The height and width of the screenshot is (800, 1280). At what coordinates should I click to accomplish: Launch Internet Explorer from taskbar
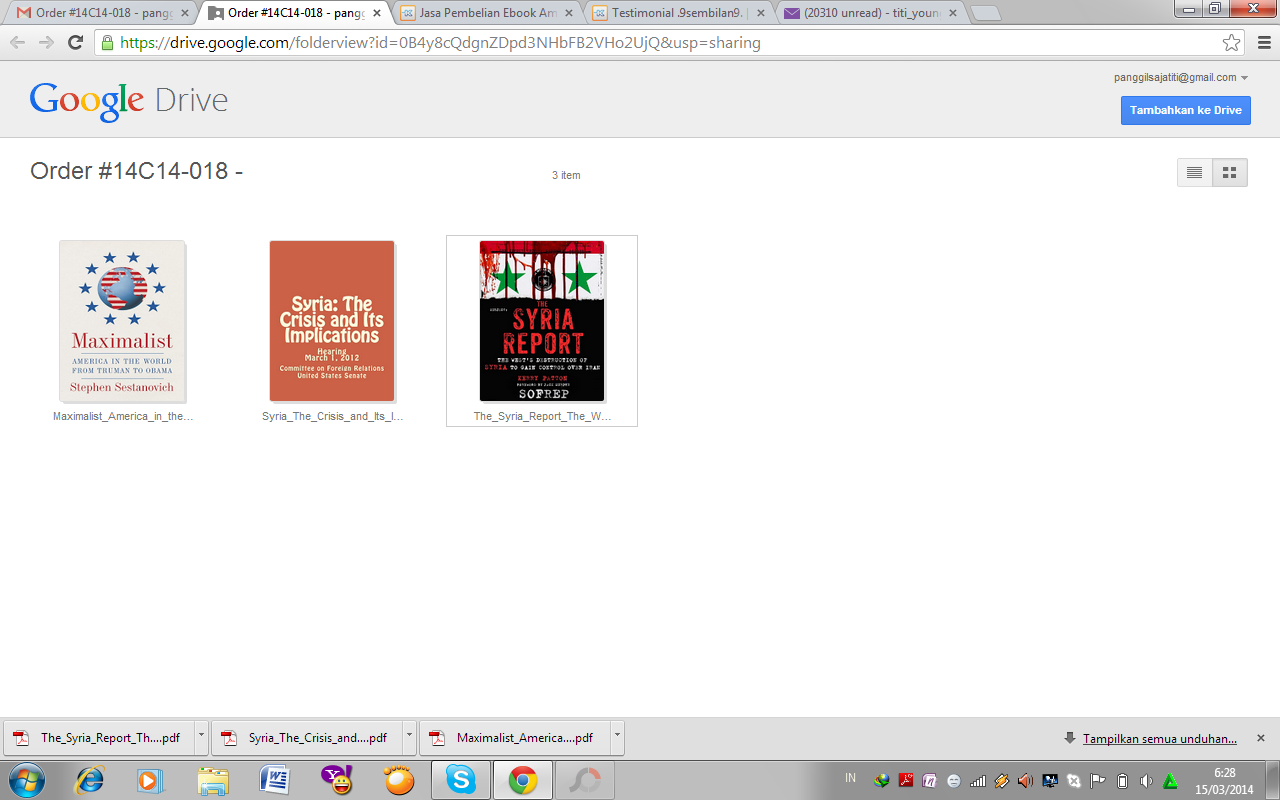tap(90, 779)
